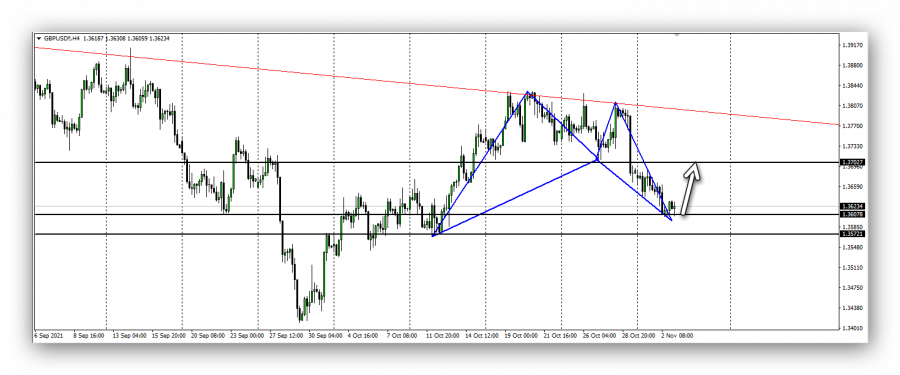Click the 19 Oct 00:00 time label
This screenshot has width=900, height=375.
point(521,335)
